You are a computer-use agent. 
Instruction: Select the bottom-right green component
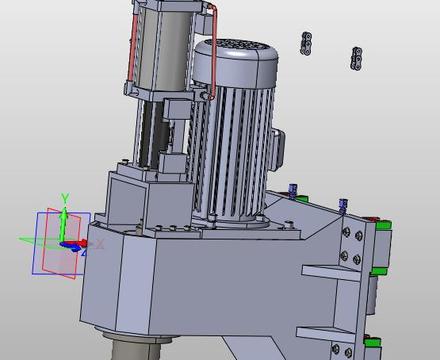[372, 342]
